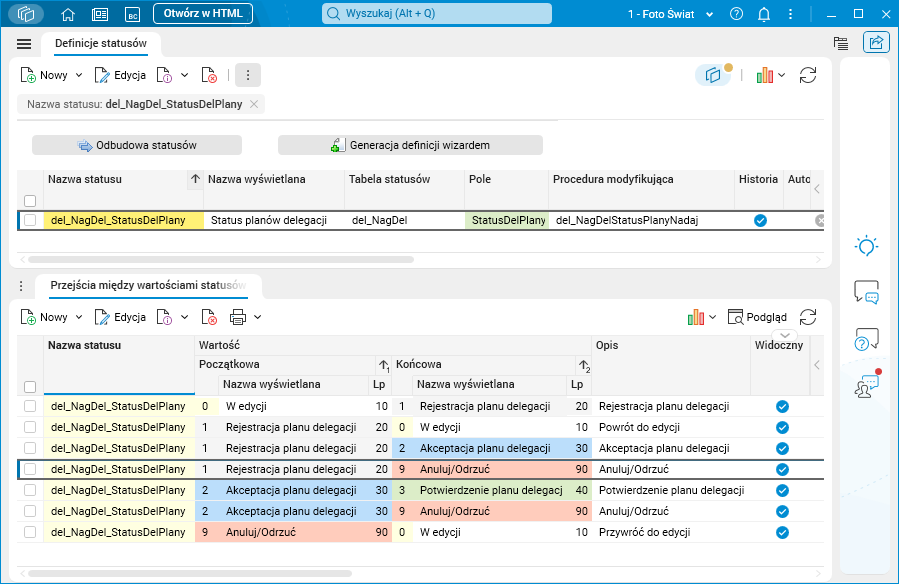Select the Definicje statusów tab
The height and width of the screenshot is (584, 899).
tap(101, 44)
